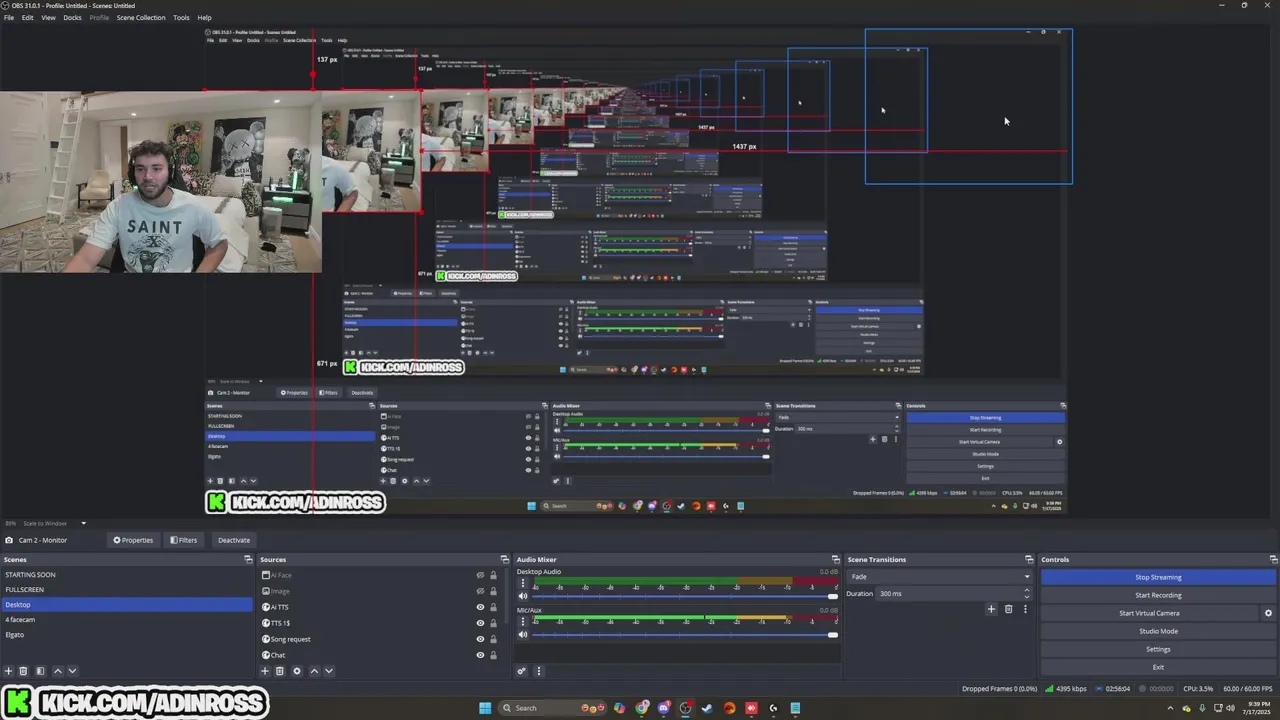The width and height of the screenshot is (1280, 720).
Task: Move selected scene up
Action: tap(57, 671)
